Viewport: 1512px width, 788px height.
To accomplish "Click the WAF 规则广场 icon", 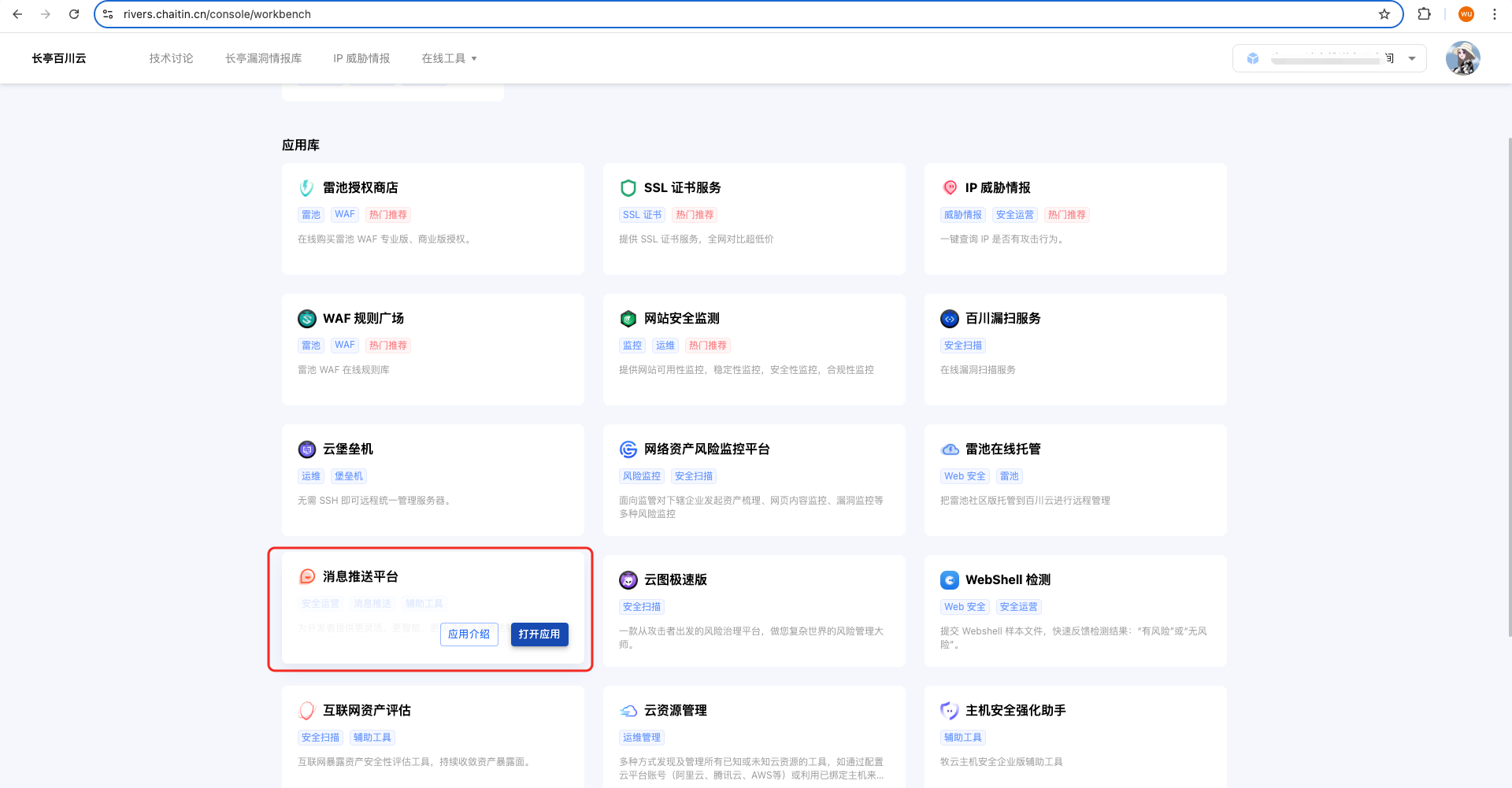I will click(306, 319).
